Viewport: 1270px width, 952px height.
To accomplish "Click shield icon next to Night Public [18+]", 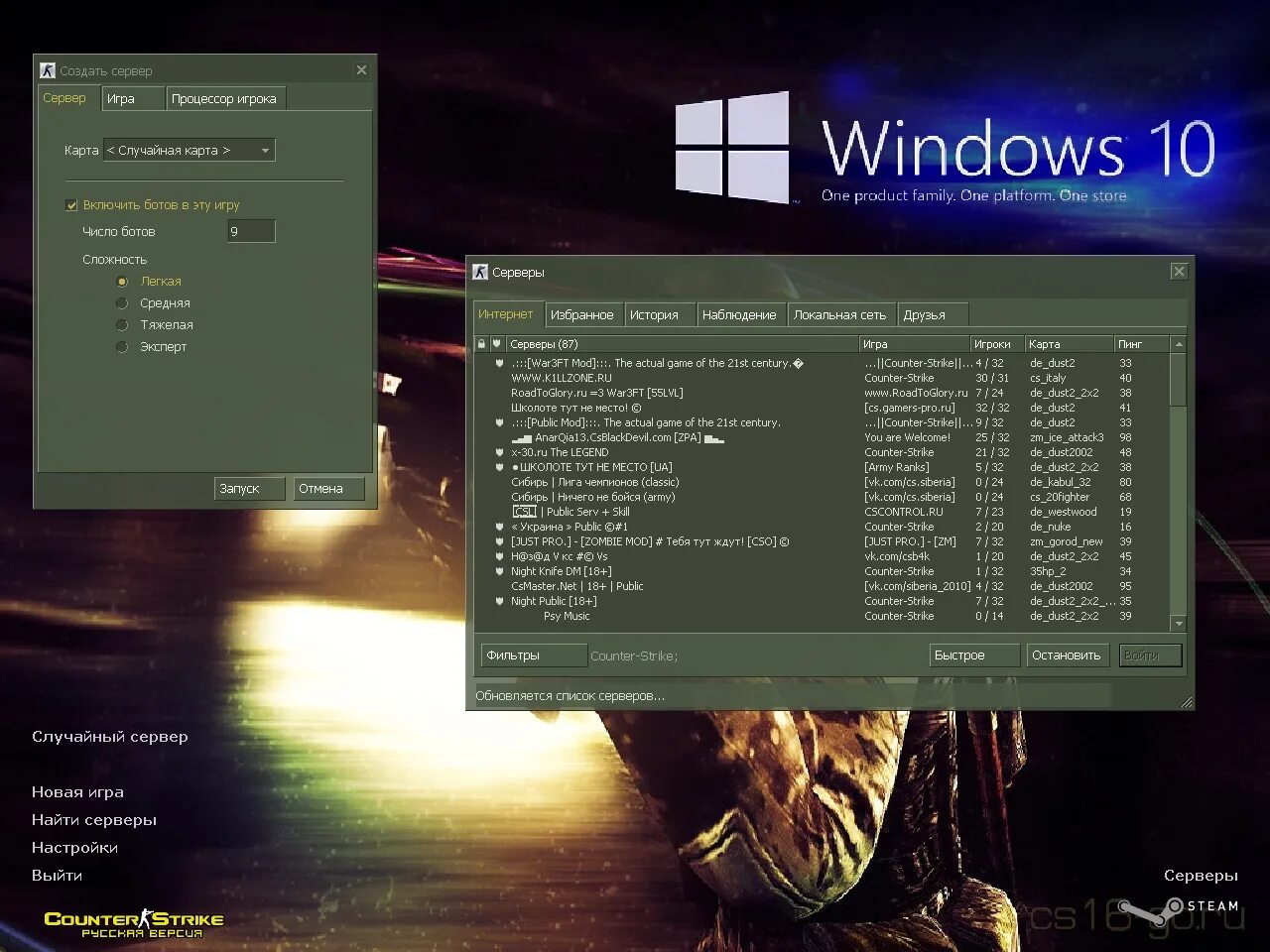I will pyautogui.click(x=500, y=601).
